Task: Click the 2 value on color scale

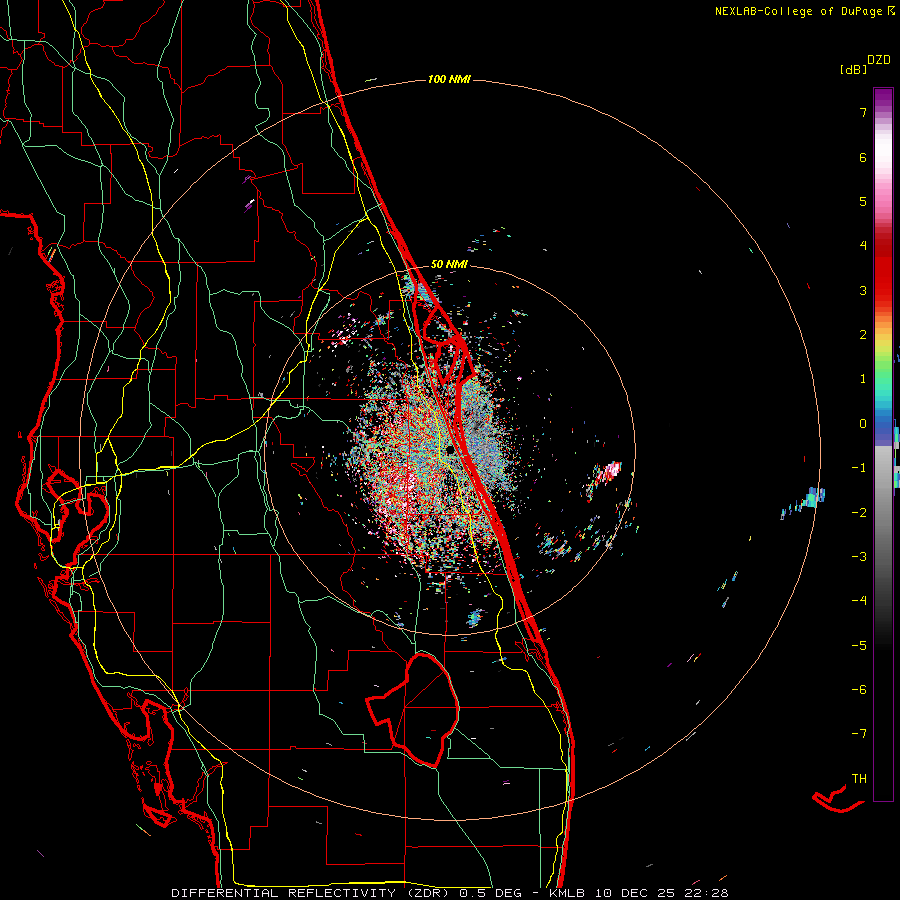Action: click(x=863, y=335)
